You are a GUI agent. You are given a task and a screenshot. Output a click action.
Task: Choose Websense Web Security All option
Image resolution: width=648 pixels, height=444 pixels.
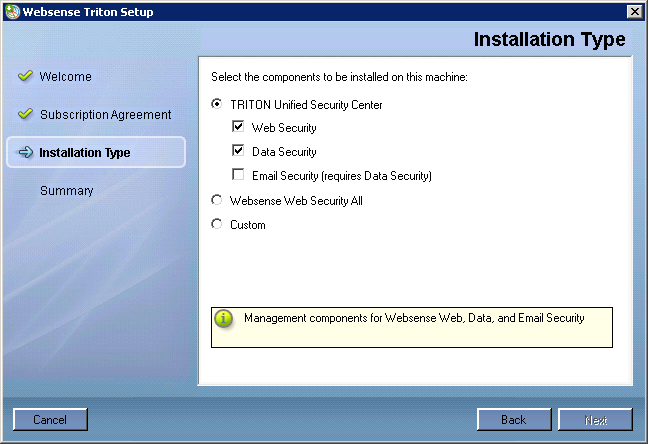217,200
